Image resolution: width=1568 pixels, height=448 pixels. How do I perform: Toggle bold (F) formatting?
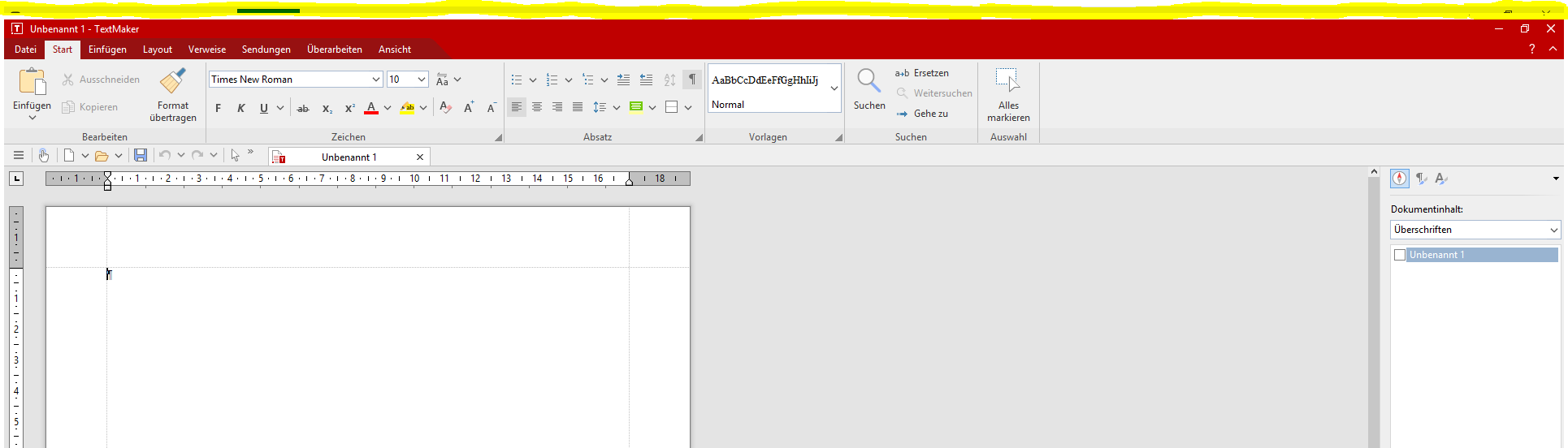click(218, 108)
